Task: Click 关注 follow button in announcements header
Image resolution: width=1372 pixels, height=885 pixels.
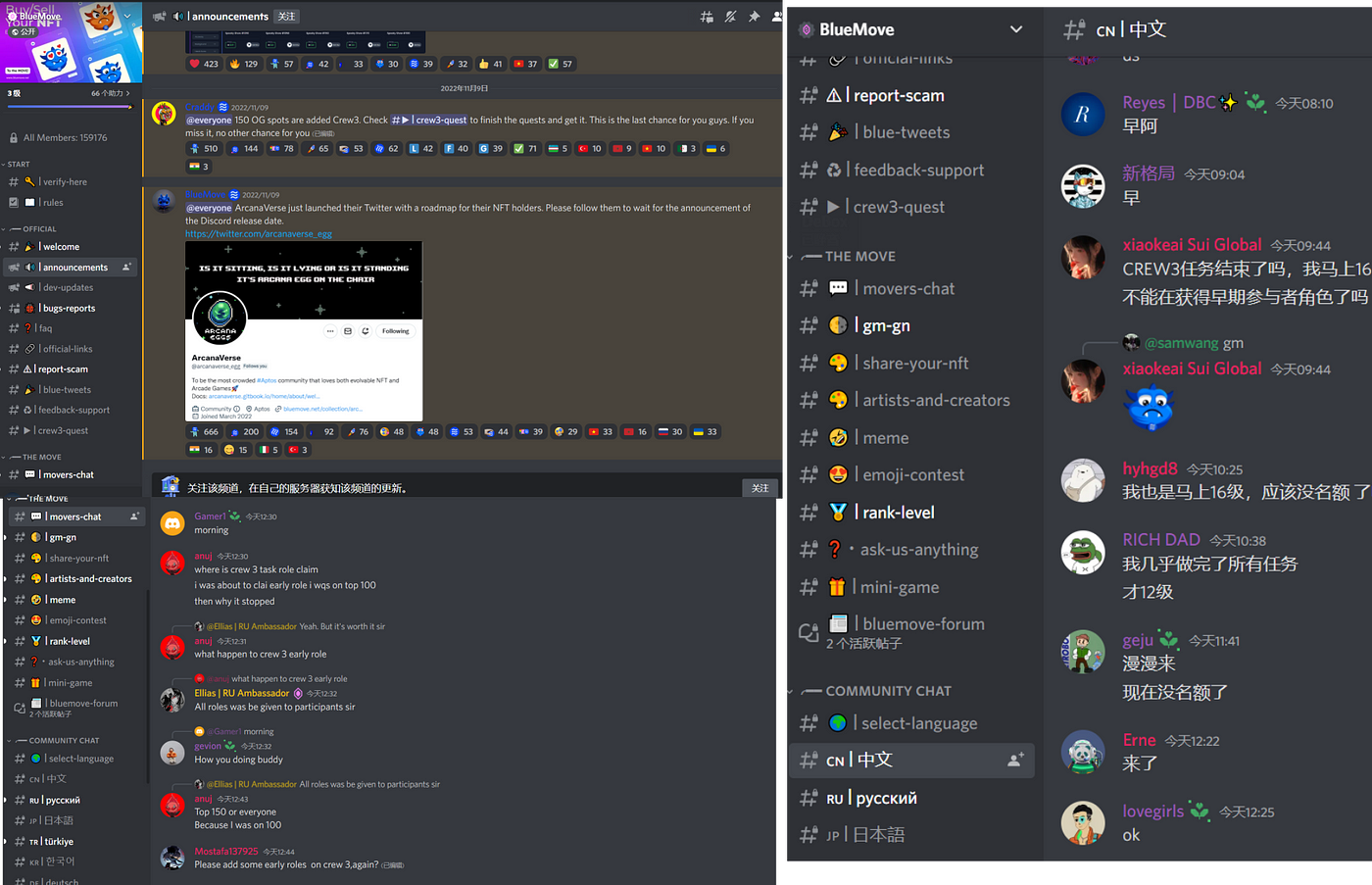Action: tap(286, 17)
